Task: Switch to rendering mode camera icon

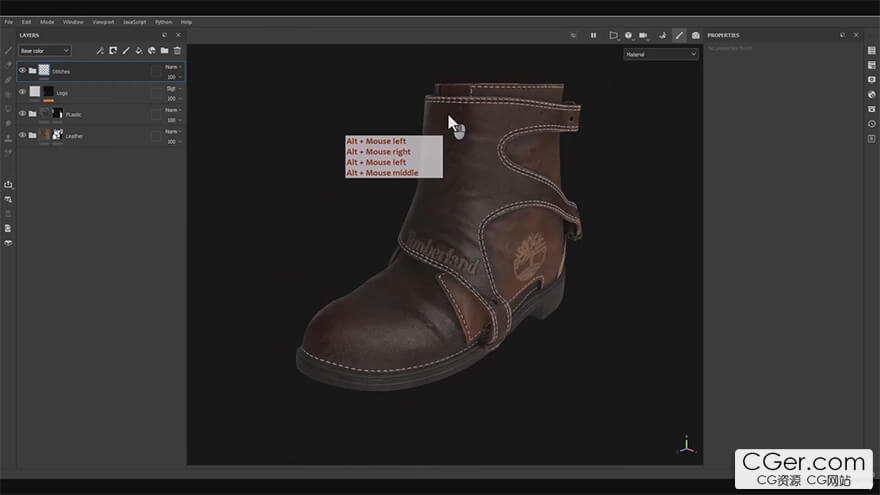Action: click(695, 35)
